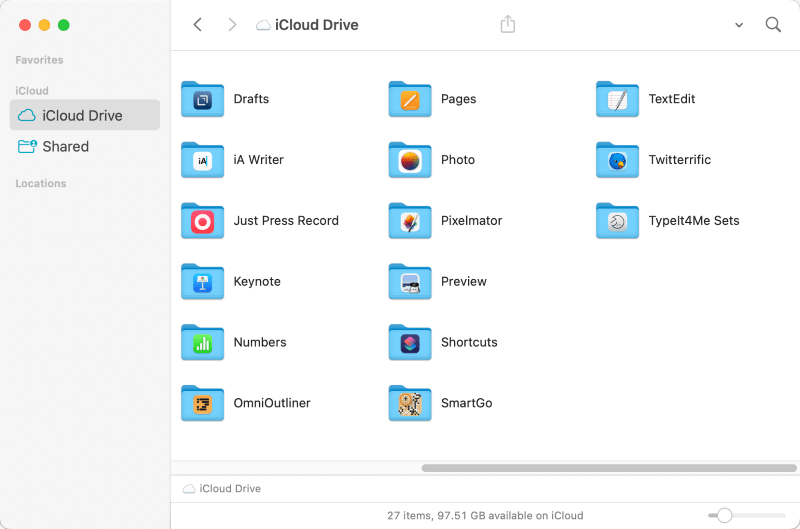
Task: Go back with the left chevron
Action: tap(198, 25)
